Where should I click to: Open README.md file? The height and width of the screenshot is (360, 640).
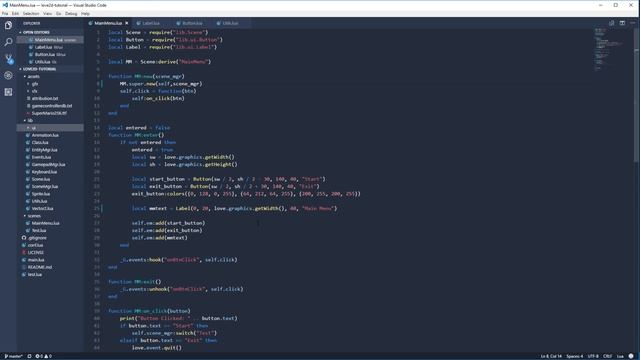tap(50, 267)
